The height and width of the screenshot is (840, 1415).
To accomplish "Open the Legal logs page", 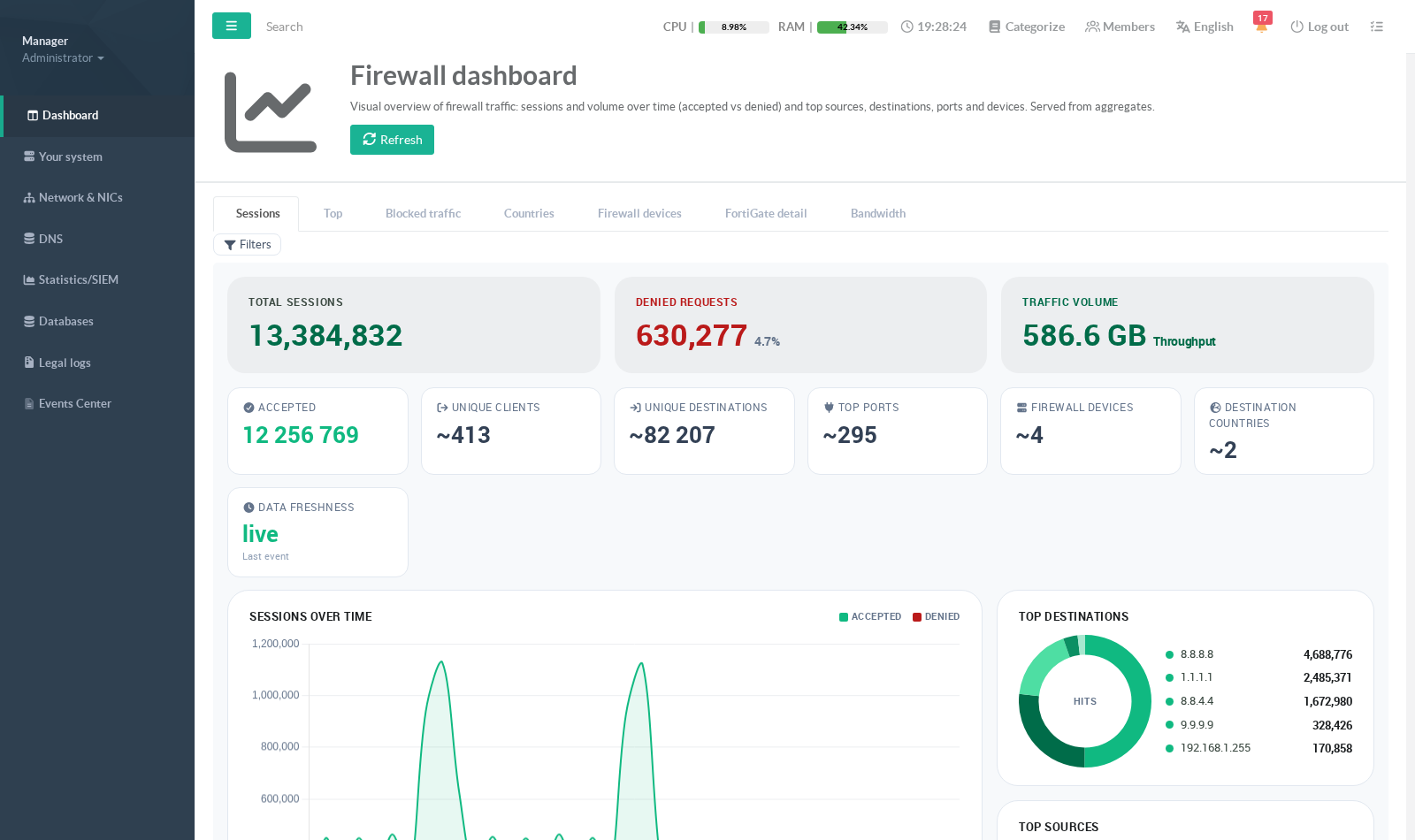I will [x=97, y=363].
